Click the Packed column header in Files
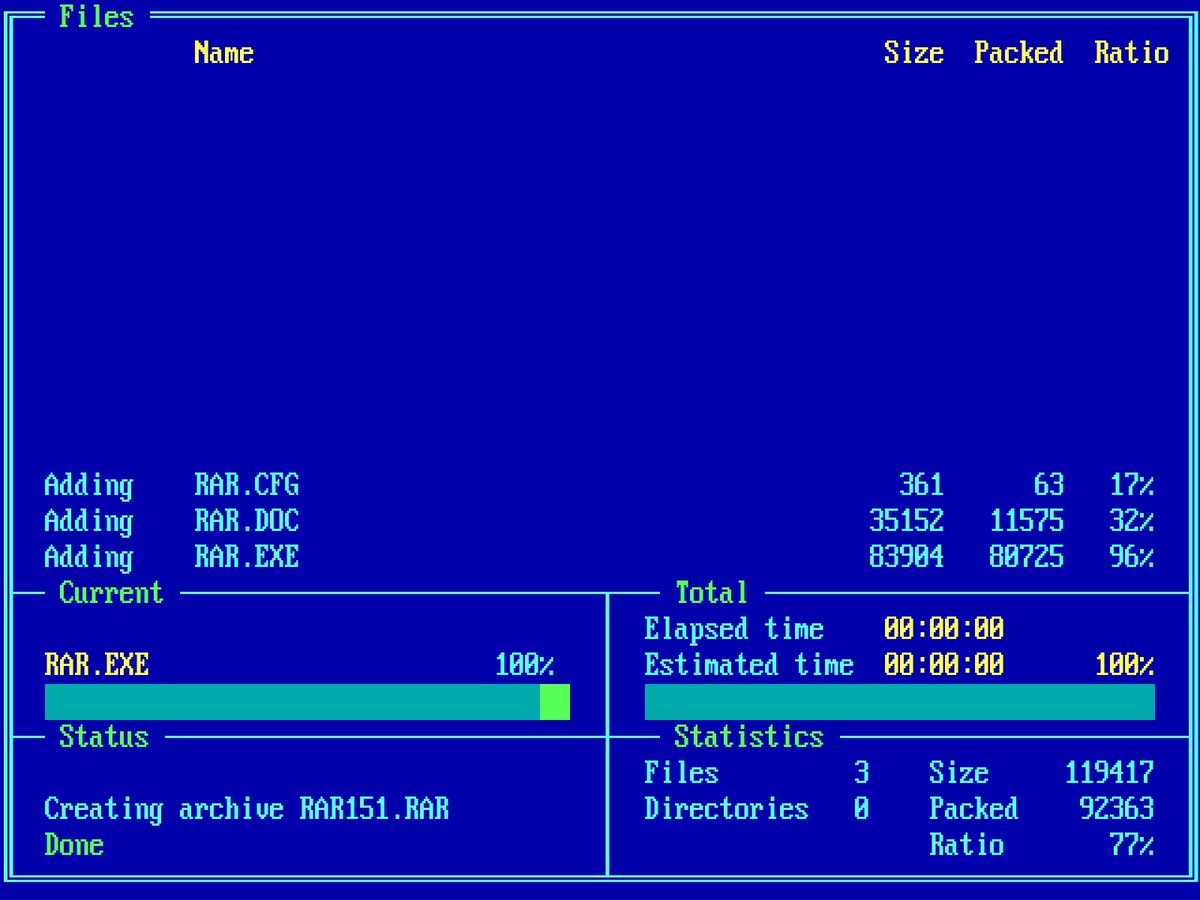This screenshot has width=1200, height=900. [1019, 52]
